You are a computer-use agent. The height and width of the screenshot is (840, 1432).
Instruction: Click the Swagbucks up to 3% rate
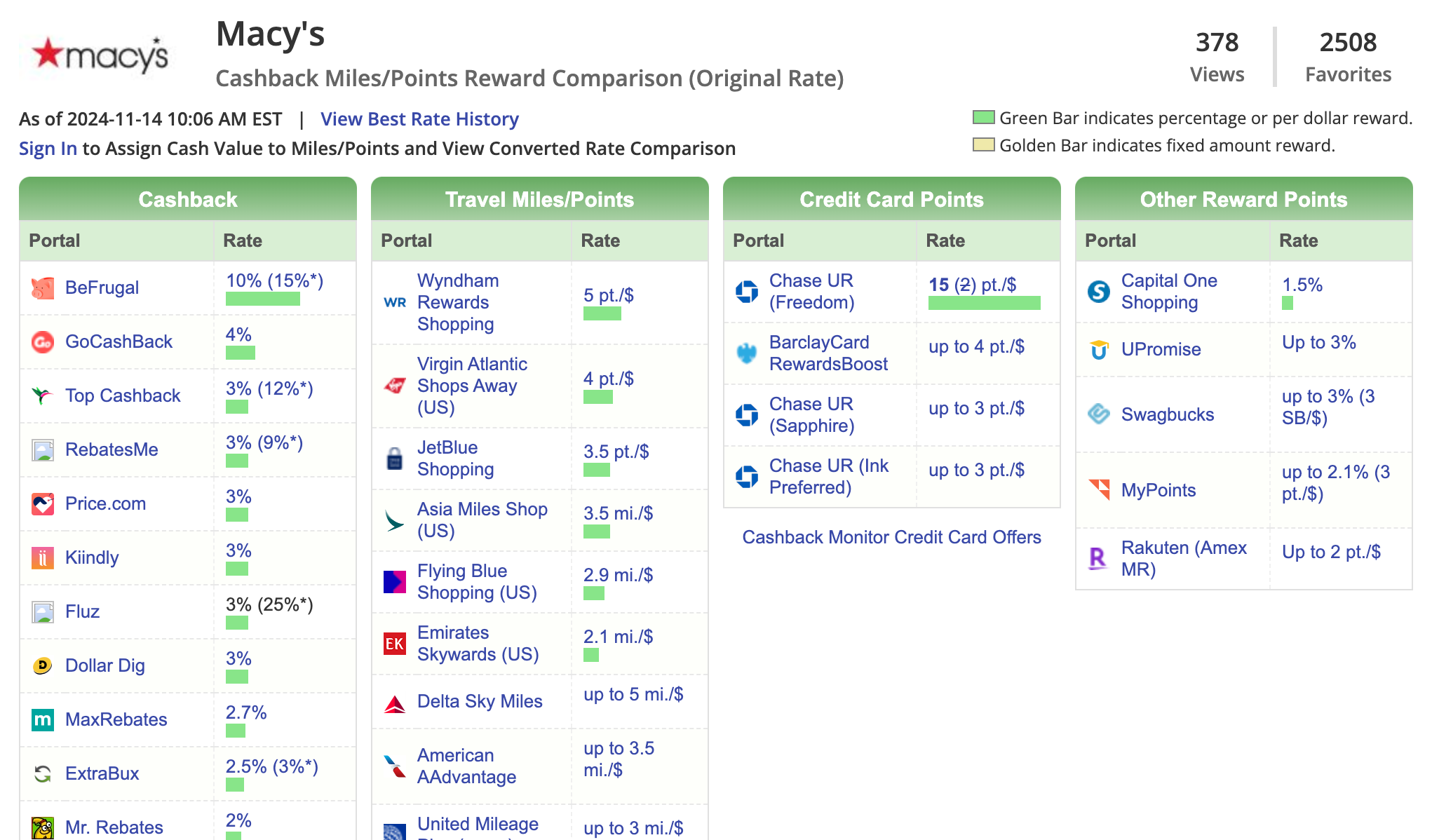tap(1328, 407)
